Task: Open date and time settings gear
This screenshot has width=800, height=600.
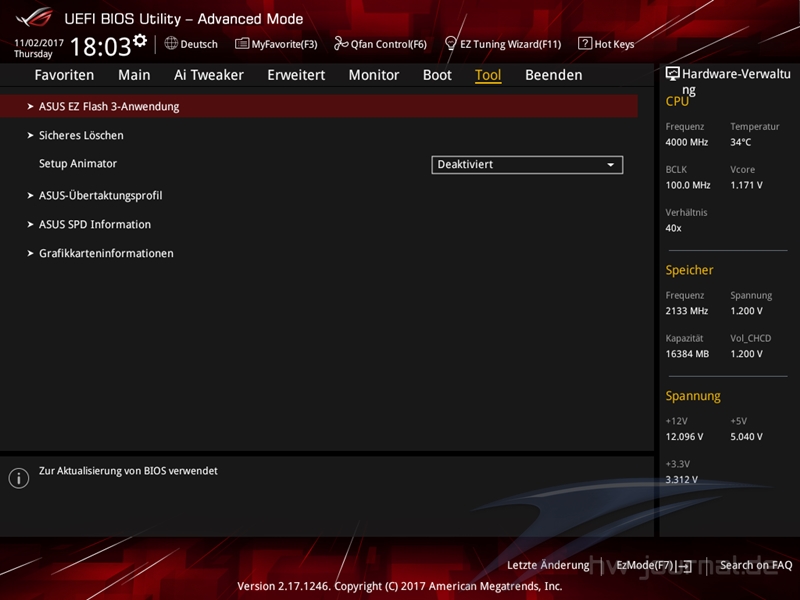Action: click(140, 40)
